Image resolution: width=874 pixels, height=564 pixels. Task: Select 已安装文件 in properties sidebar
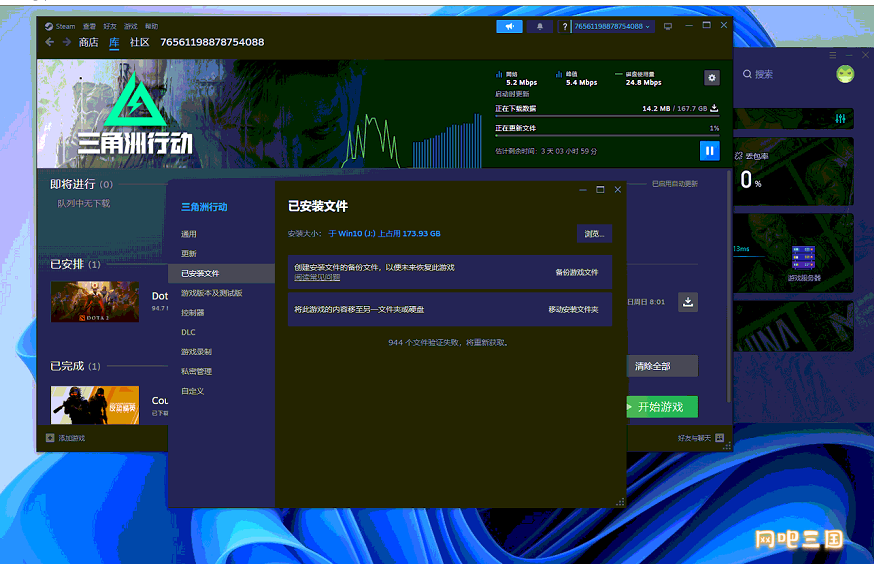point(221,273)
